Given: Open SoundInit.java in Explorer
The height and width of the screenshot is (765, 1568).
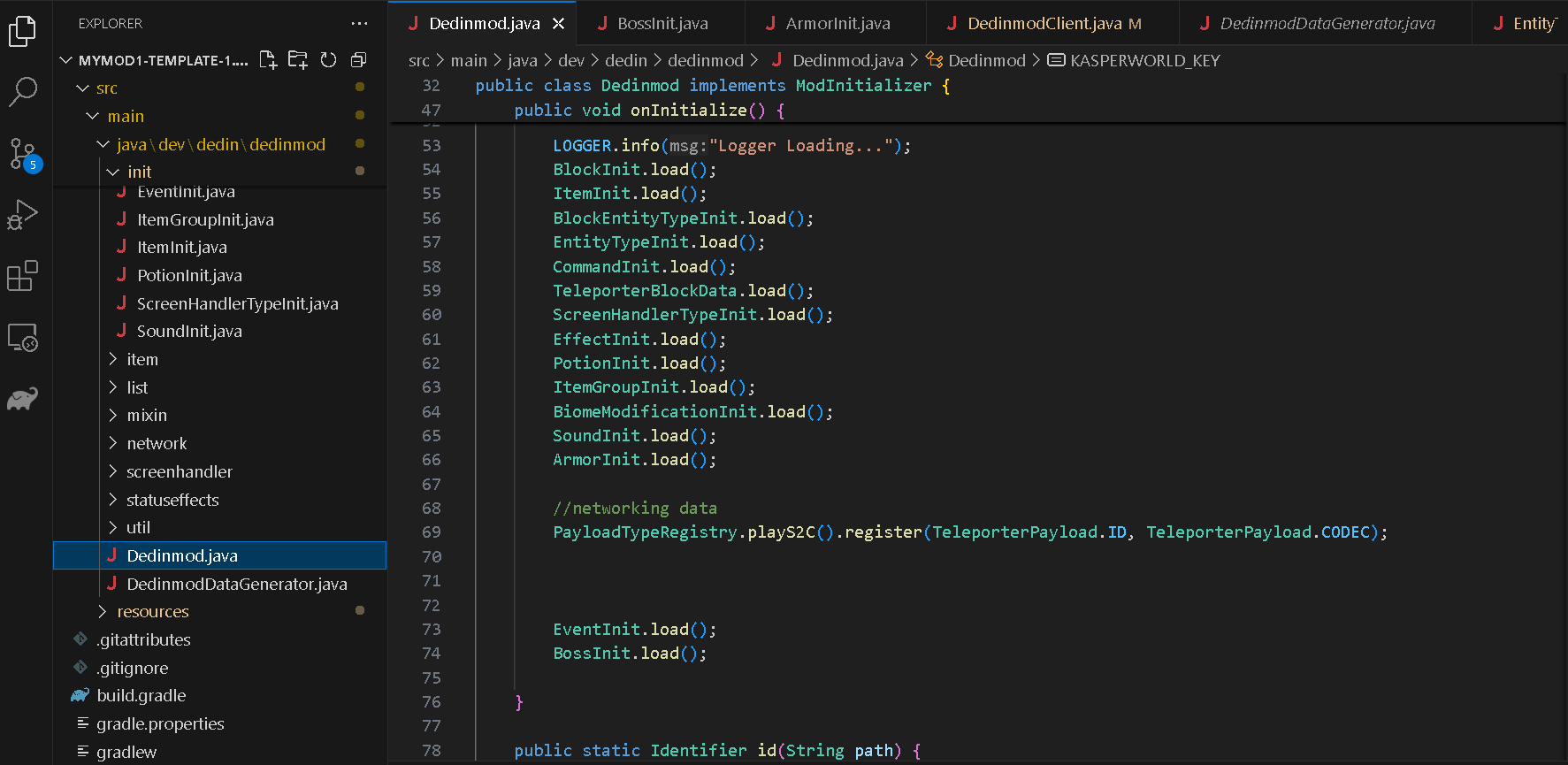Looking at the screenshot, I should click(x=189, y=331).
